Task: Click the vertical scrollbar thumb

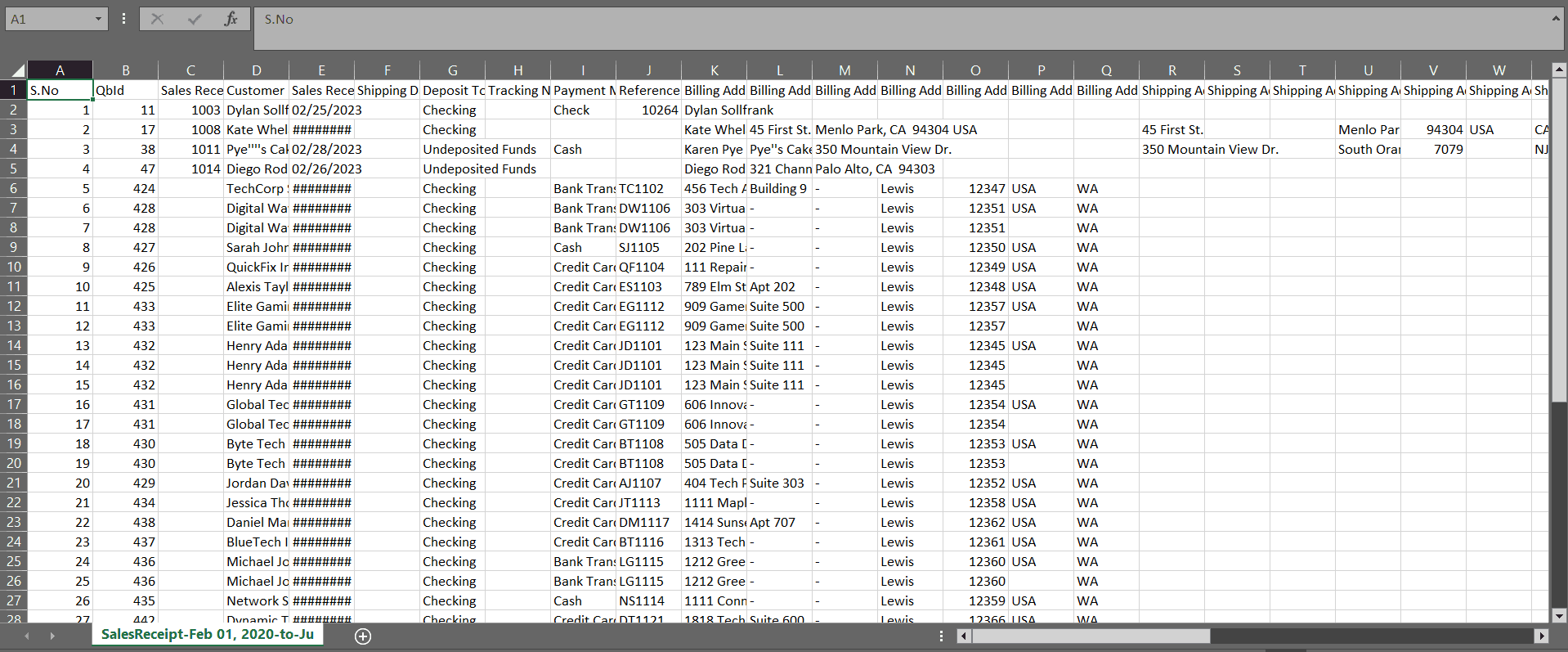Action: 1559,241
